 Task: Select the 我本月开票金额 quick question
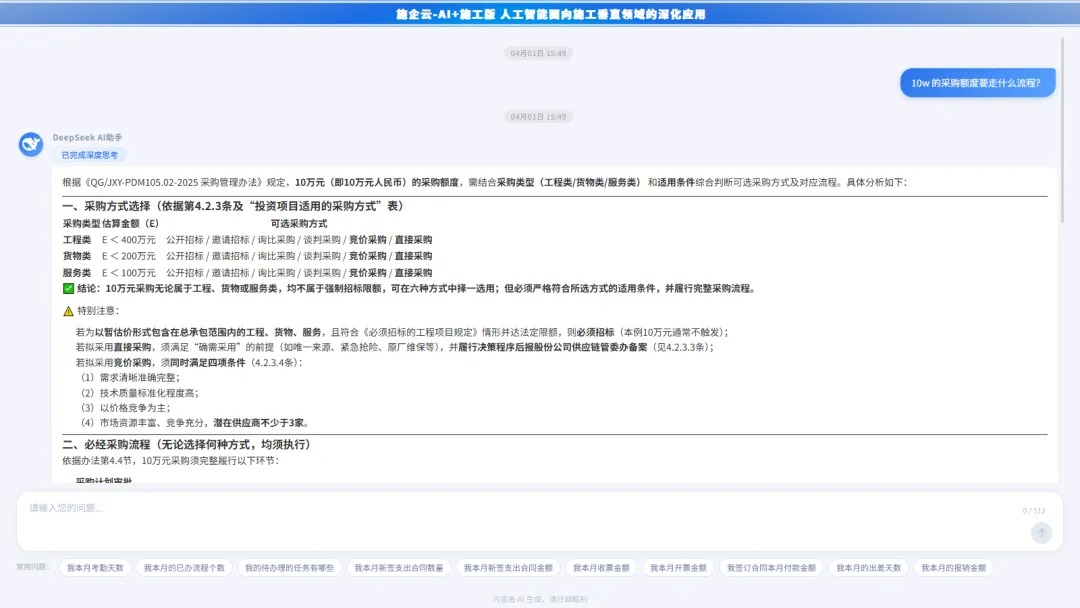click(679, 566)
